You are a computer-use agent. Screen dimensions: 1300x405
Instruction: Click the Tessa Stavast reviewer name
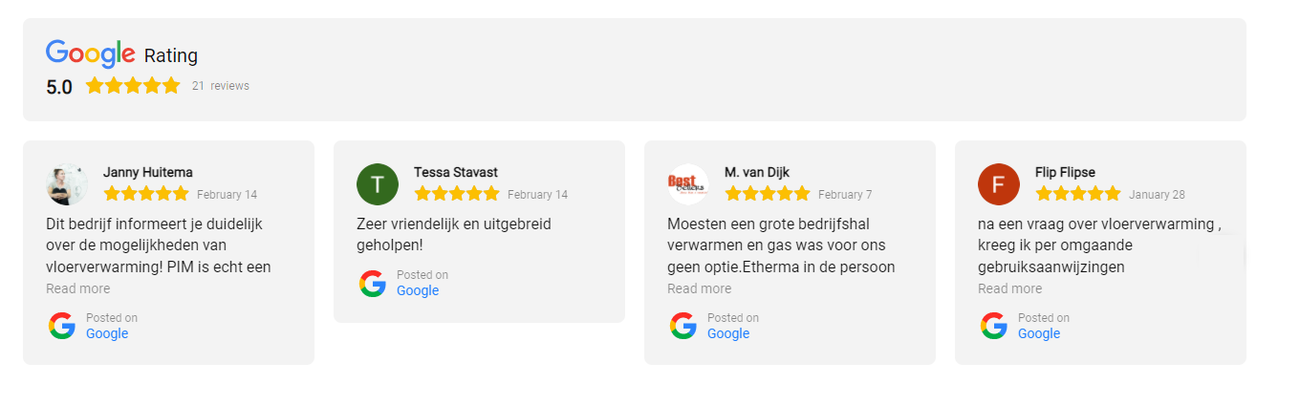[x=455, y=172]
